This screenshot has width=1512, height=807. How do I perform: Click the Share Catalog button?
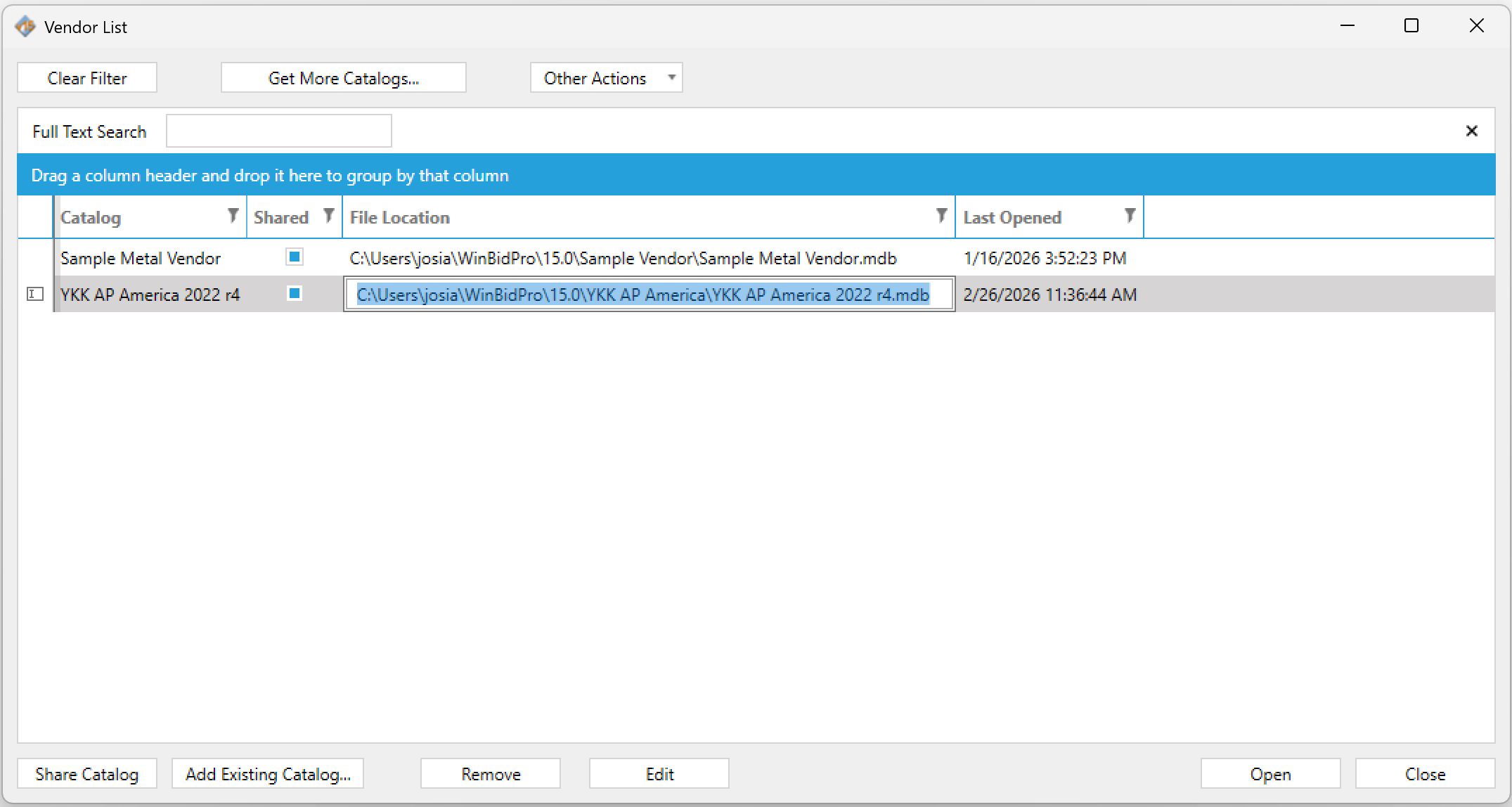point(86,773)
